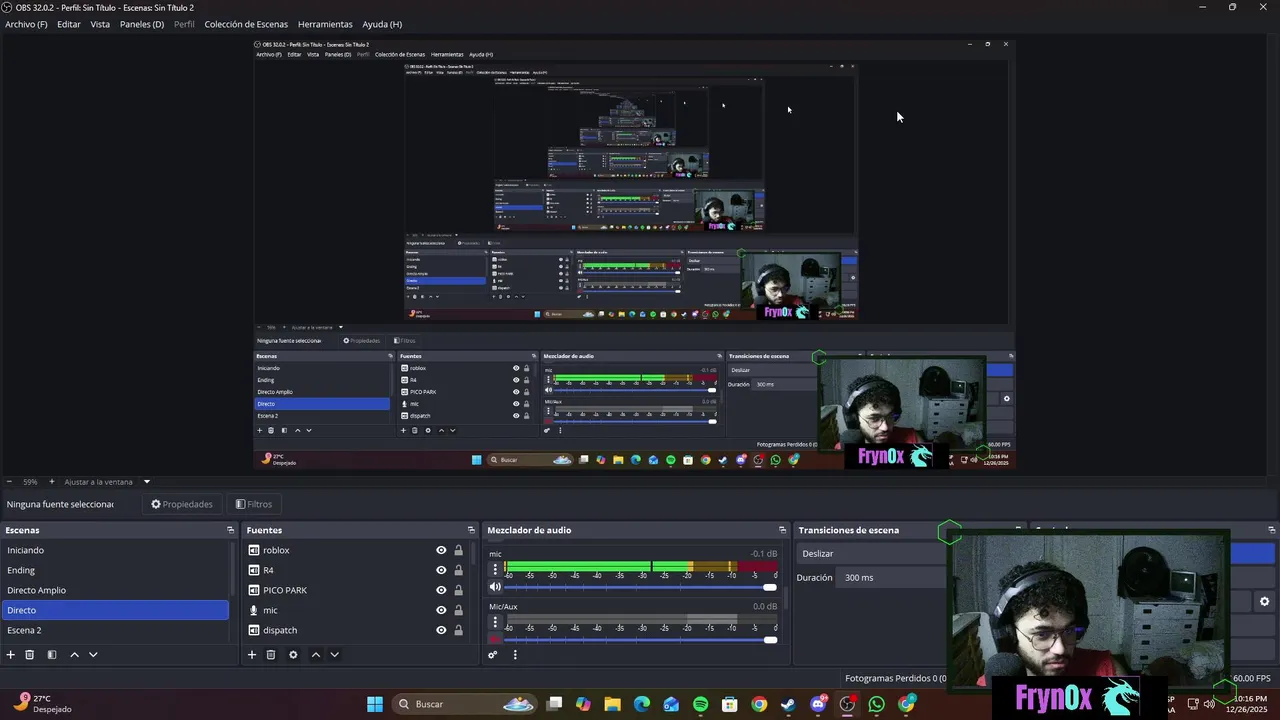Delete the selected scene using the trash icon
This screenshot has width=1280, height=720.
pos(30,655)
